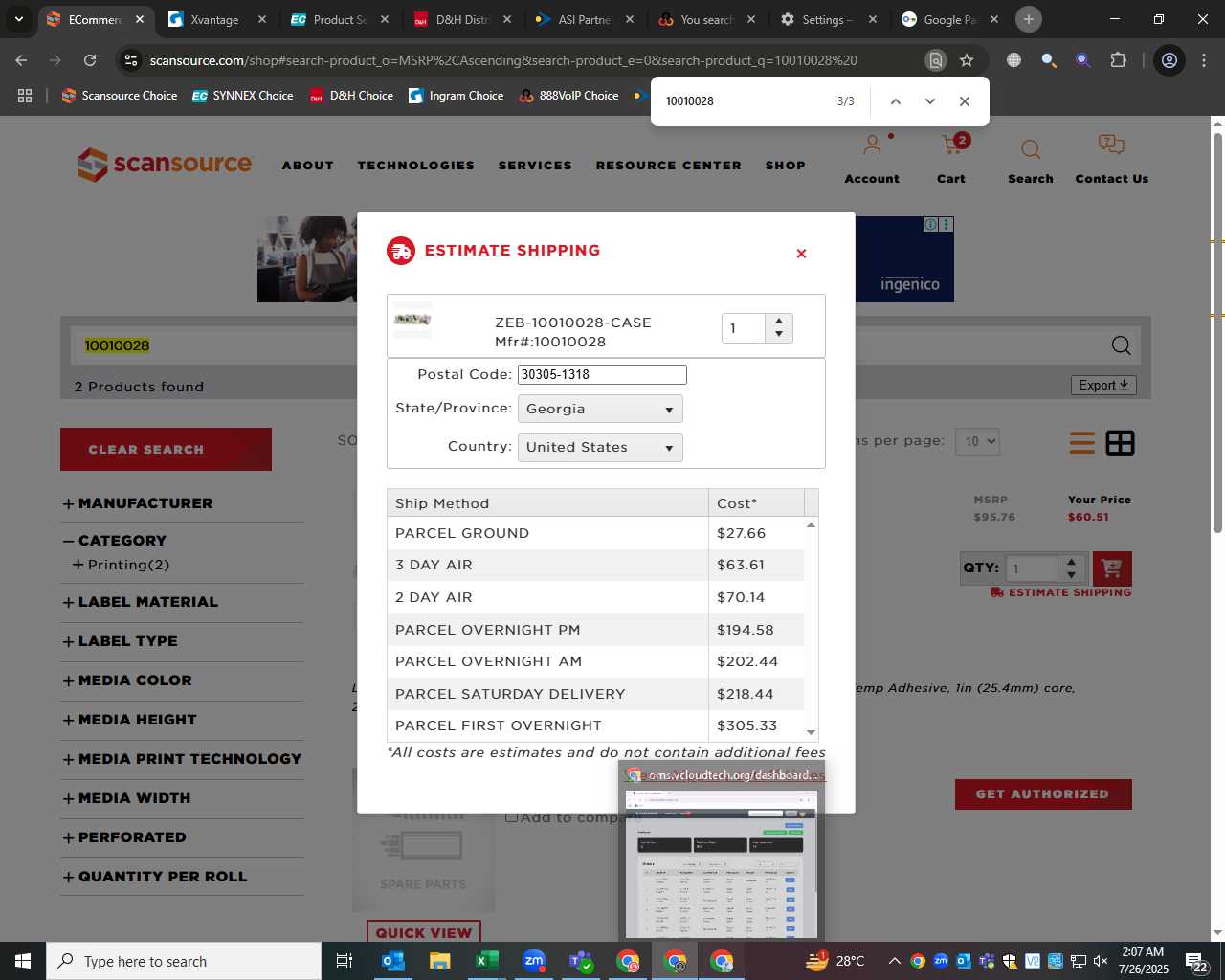Select the 3 DAY AIR row
This screenshot has width=1225, height=980.
pyautogui.click(x=595, y=565)
